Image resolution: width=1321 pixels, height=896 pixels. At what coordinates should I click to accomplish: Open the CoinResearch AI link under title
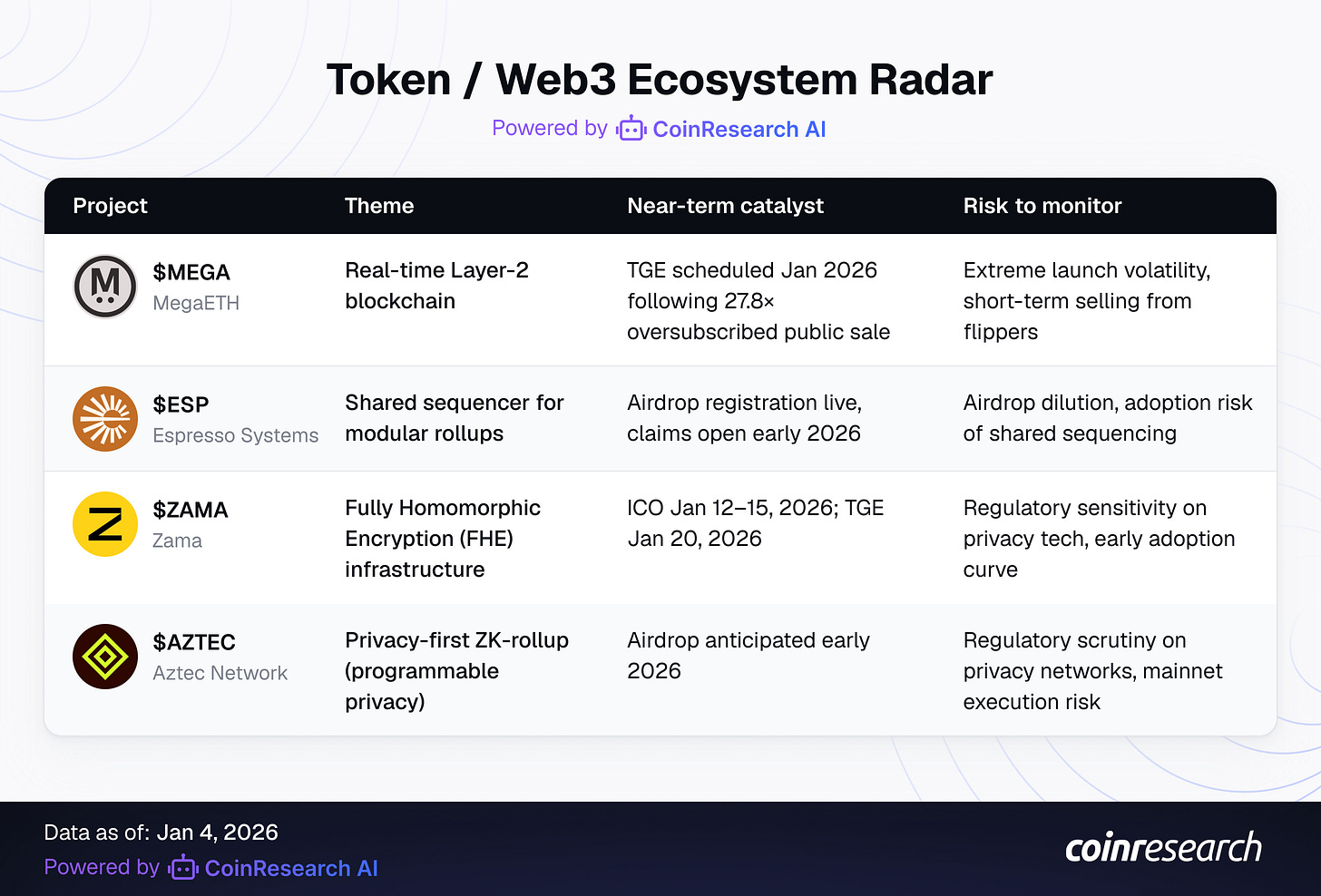pyautogui.click(x=739, y=130)
